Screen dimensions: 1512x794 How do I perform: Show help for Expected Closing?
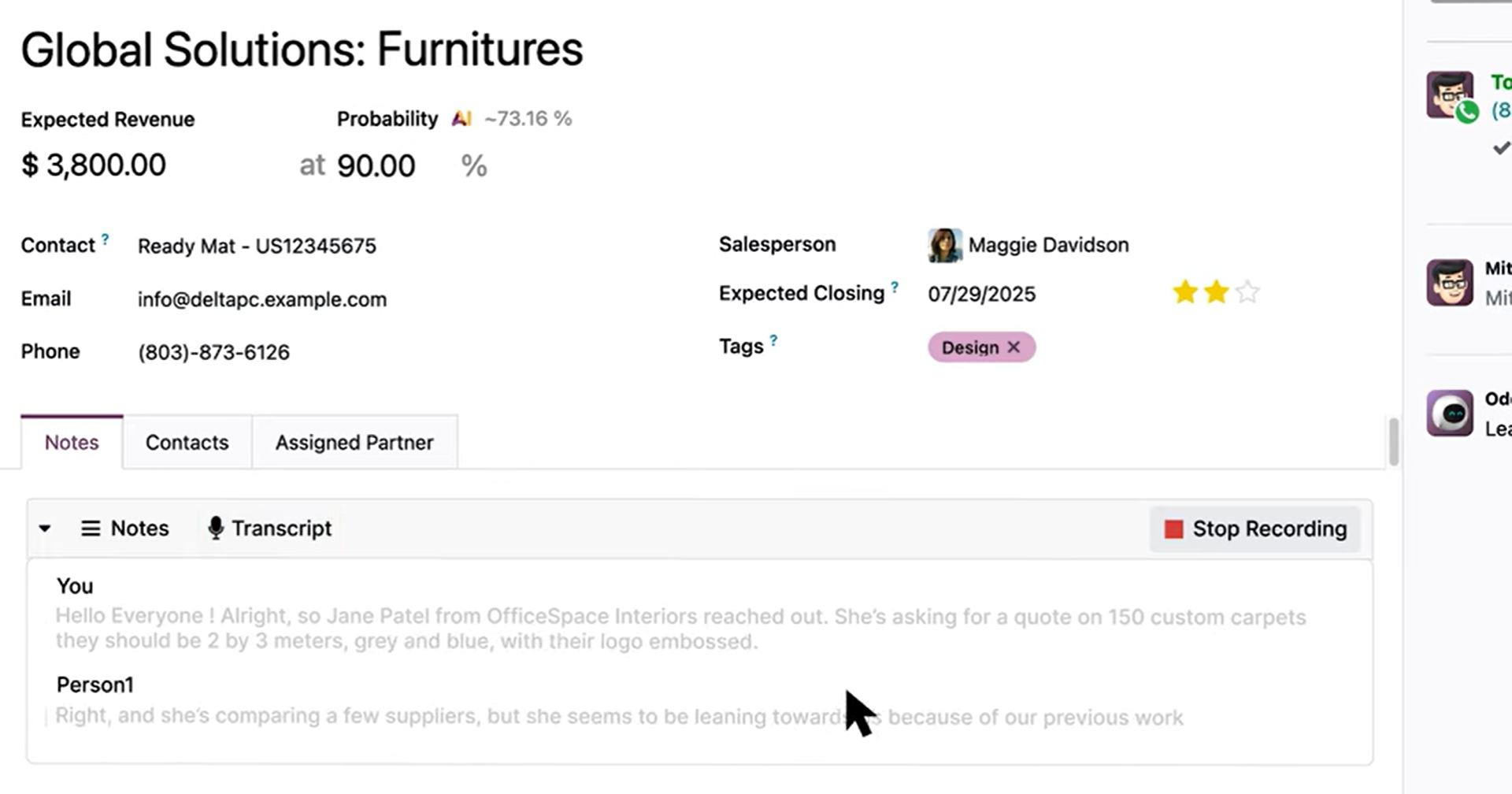895,287
